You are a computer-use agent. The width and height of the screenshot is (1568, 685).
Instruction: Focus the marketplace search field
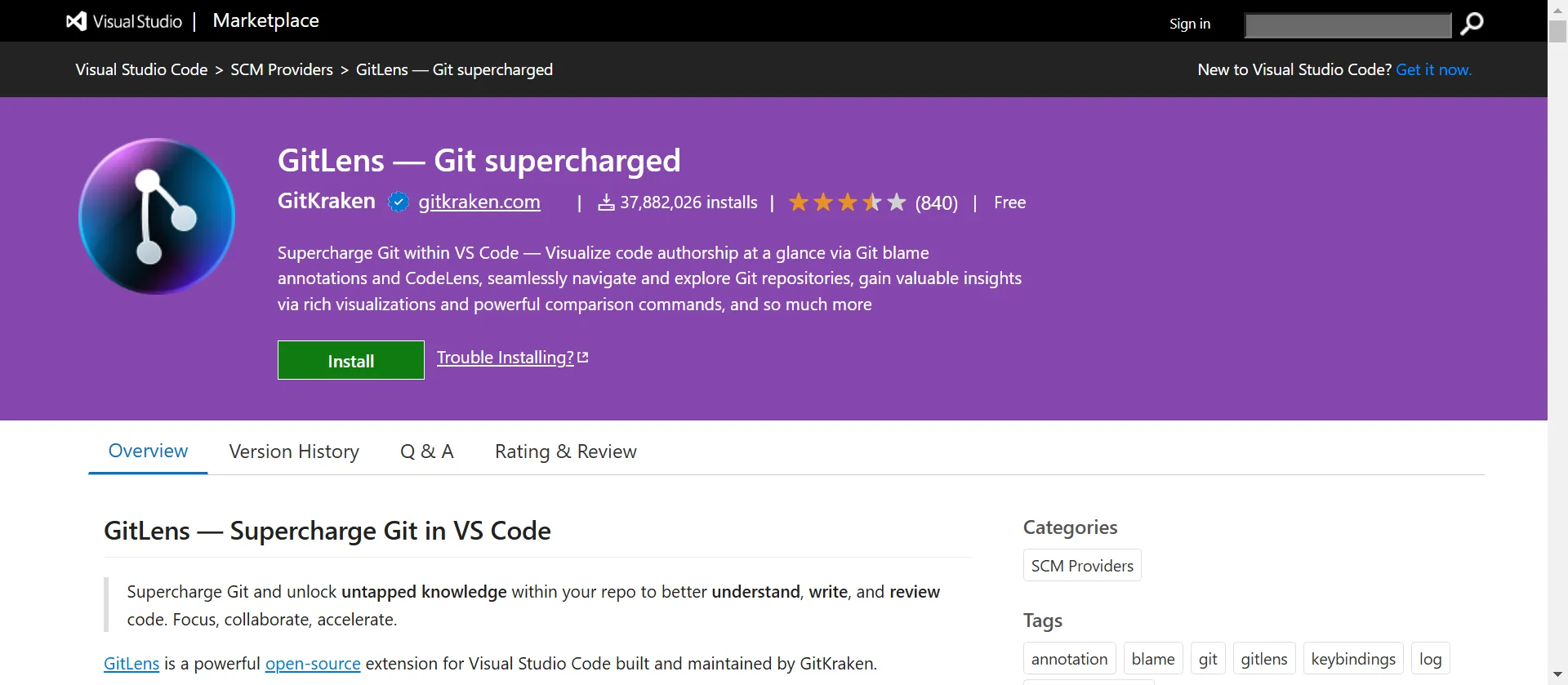point(1347,24)
